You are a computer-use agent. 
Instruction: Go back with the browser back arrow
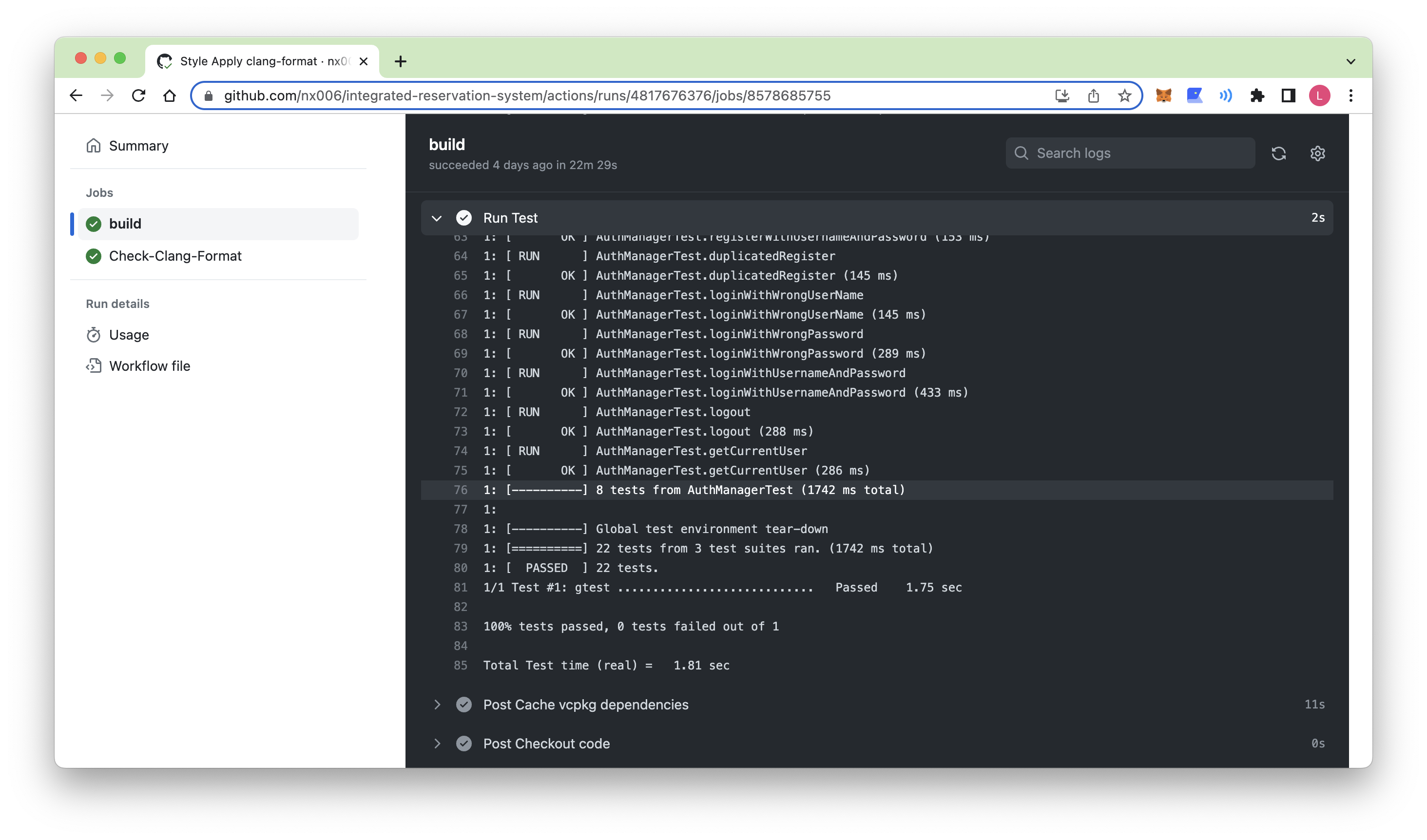(77, 95)
